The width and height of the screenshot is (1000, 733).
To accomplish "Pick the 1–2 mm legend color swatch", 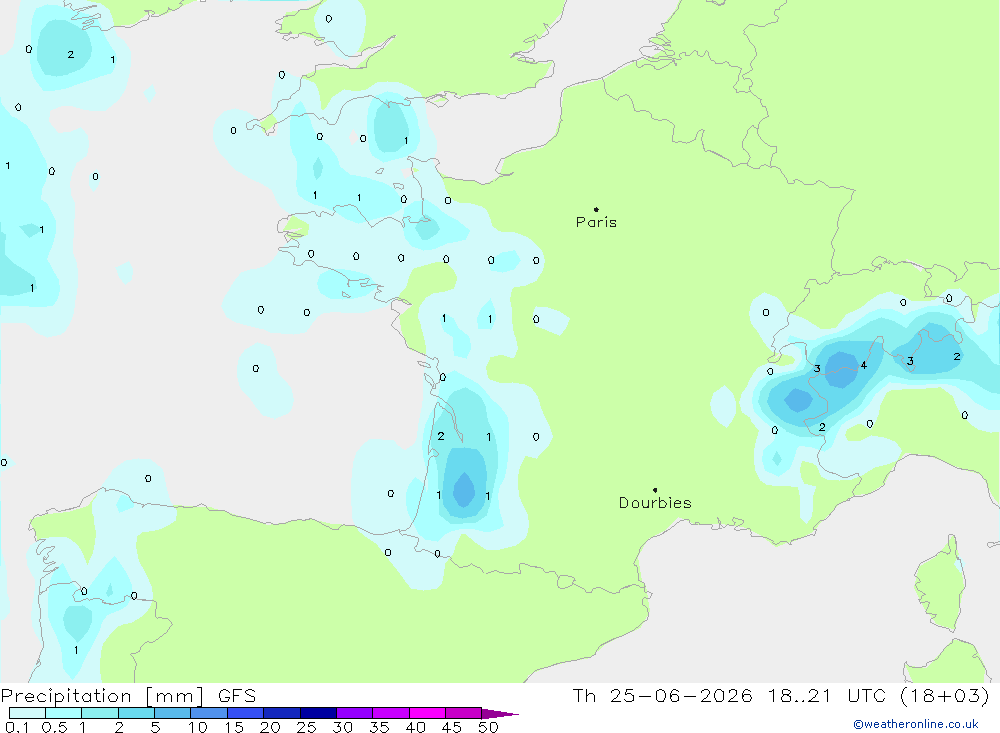I will (x=100, y=713).
